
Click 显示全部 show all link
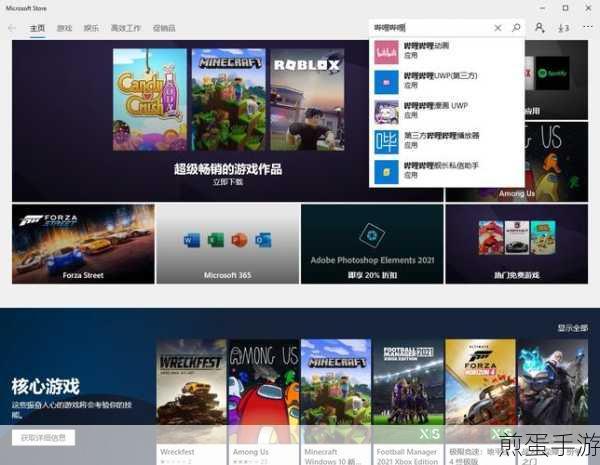point(572,328)
